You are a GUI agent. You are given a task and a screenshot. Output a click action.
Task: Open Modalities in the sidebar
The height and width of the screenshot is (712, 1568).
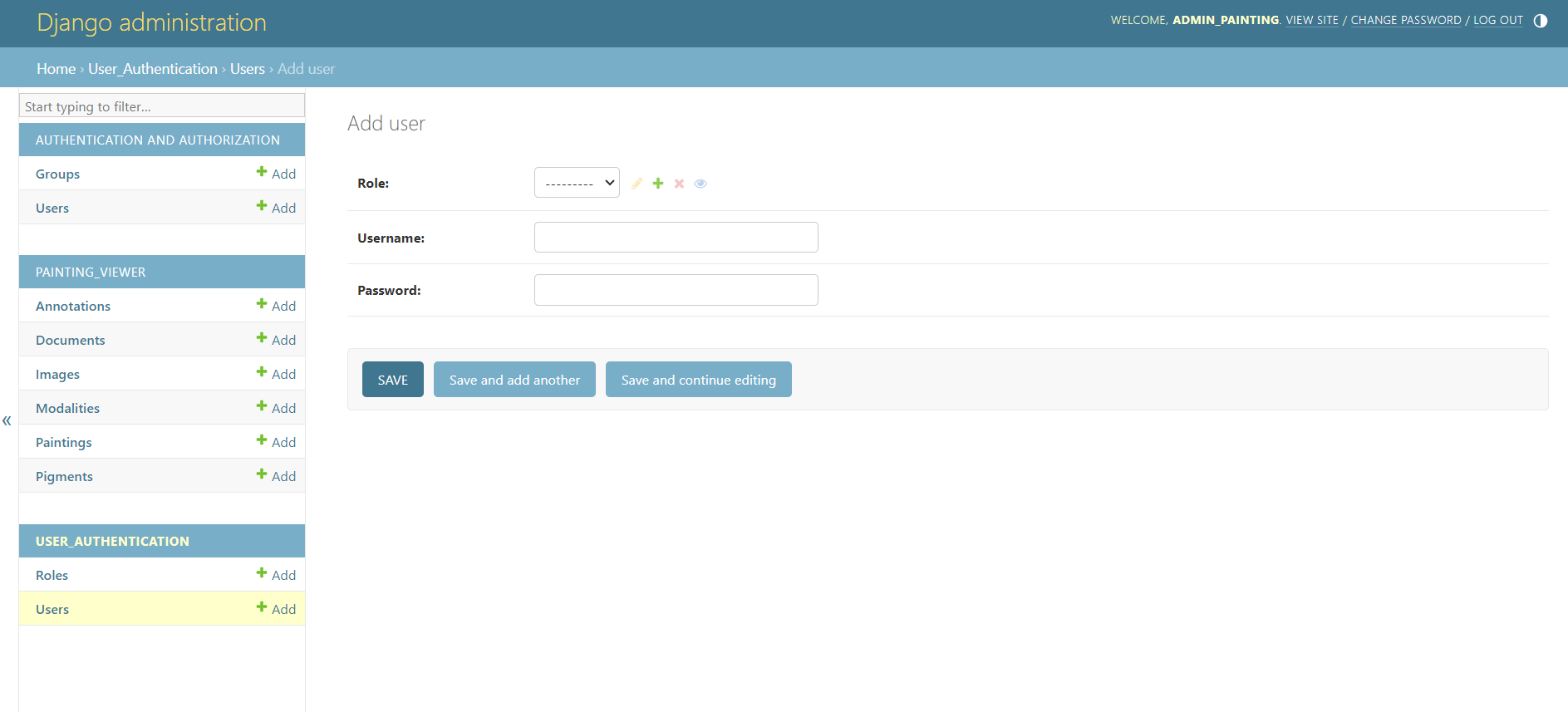tap(67, 409)
